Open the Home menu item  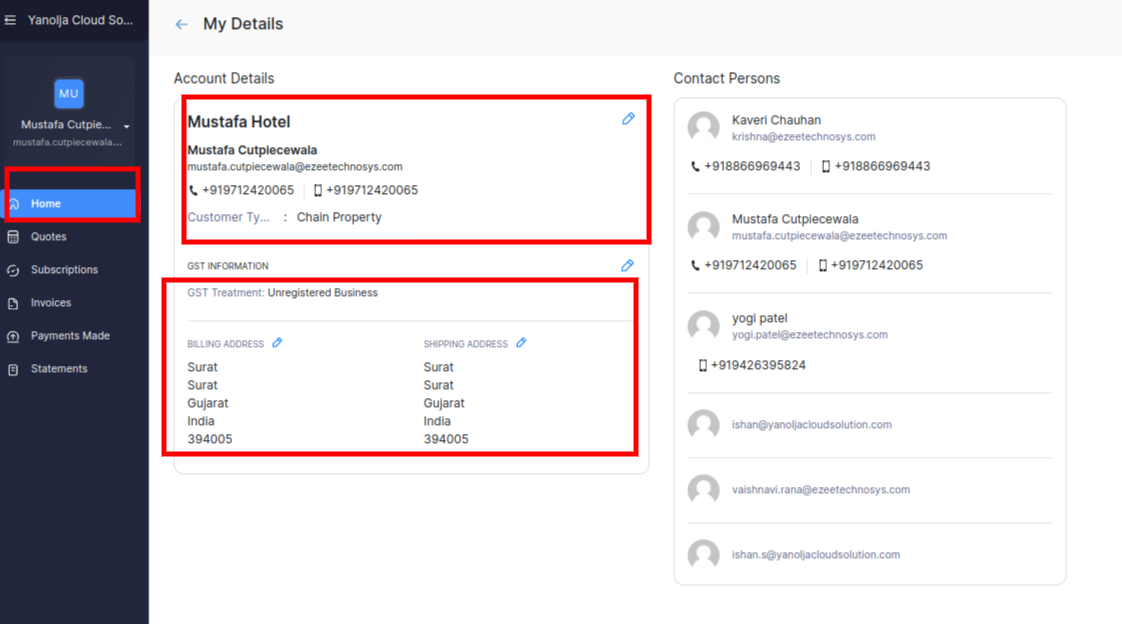pyautogui.click(x=46, y=204)
